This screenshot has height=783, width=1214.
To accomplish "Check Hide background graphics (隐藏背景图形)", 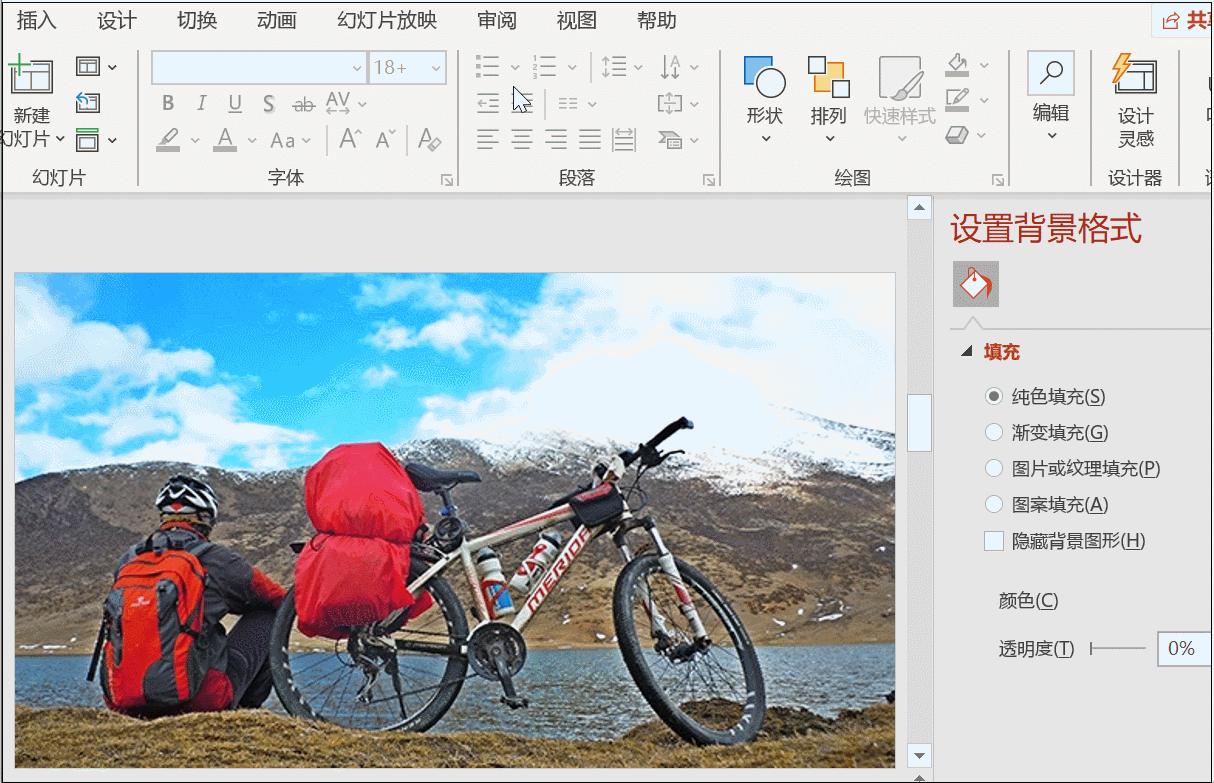I will [x=994, y=541].
